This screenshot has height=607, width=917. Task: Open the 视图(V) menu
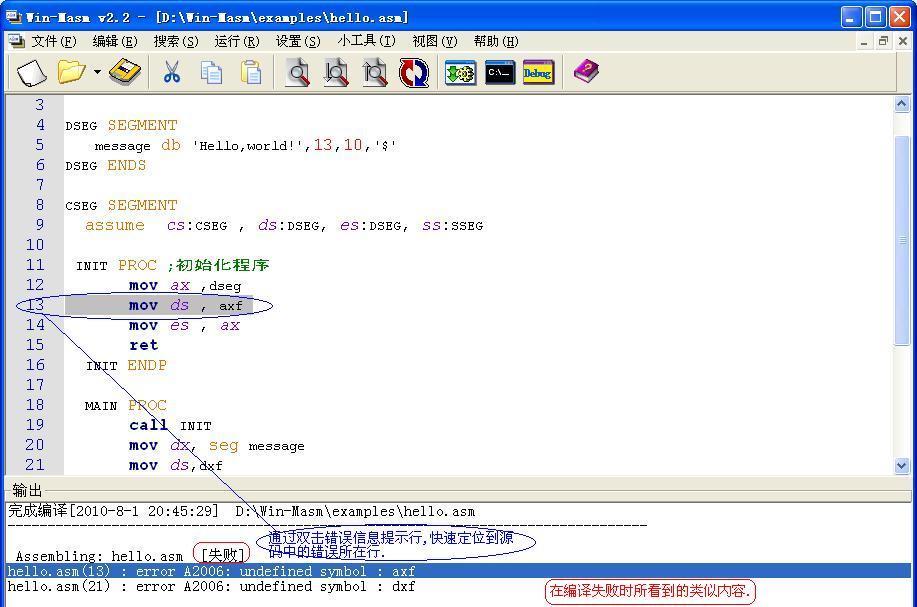point(435,41)
